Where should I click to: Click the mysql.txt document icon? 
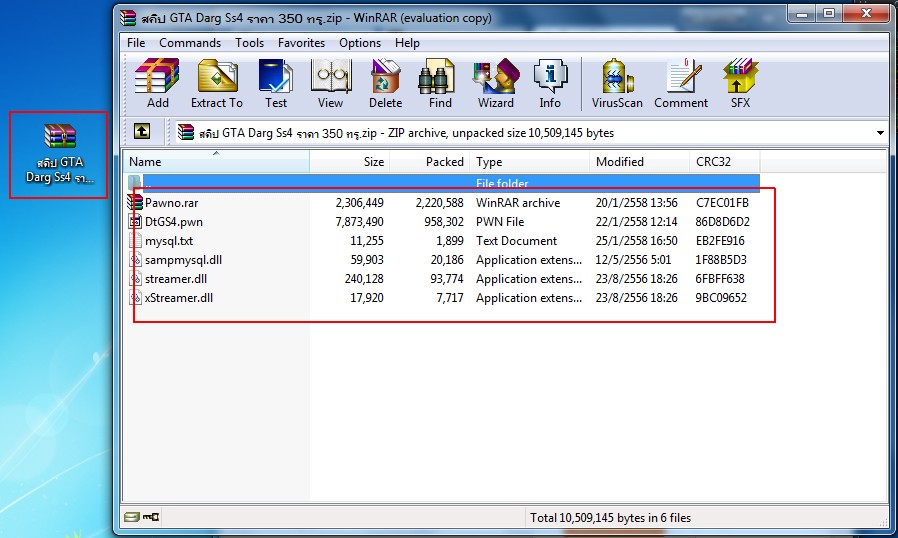point(136,241)
